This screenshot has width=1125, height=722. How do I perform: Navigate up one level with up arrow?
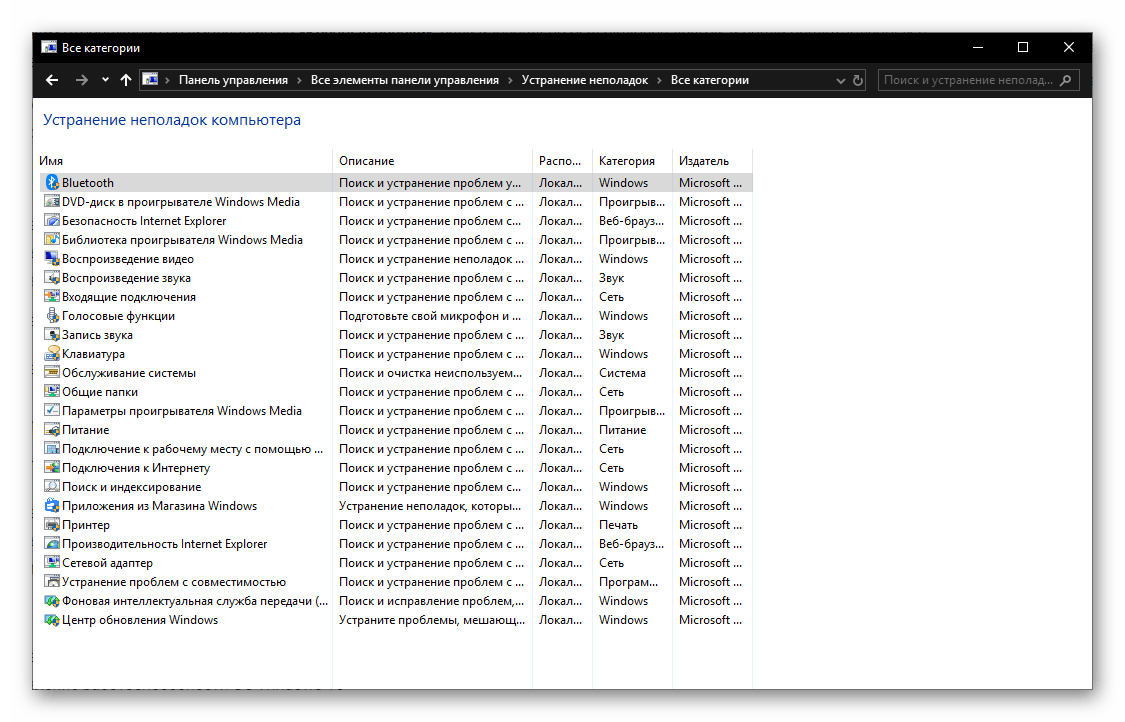[126, 80]
